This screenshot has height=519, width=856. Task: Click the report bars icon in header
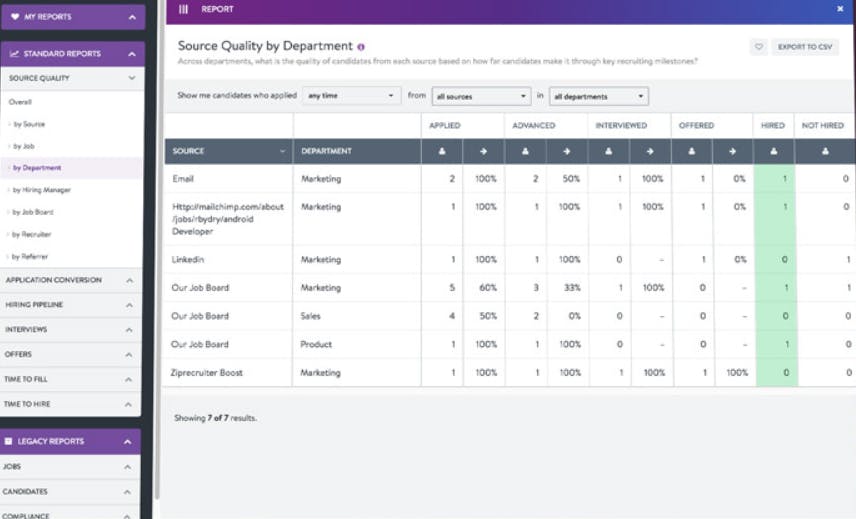183,9
